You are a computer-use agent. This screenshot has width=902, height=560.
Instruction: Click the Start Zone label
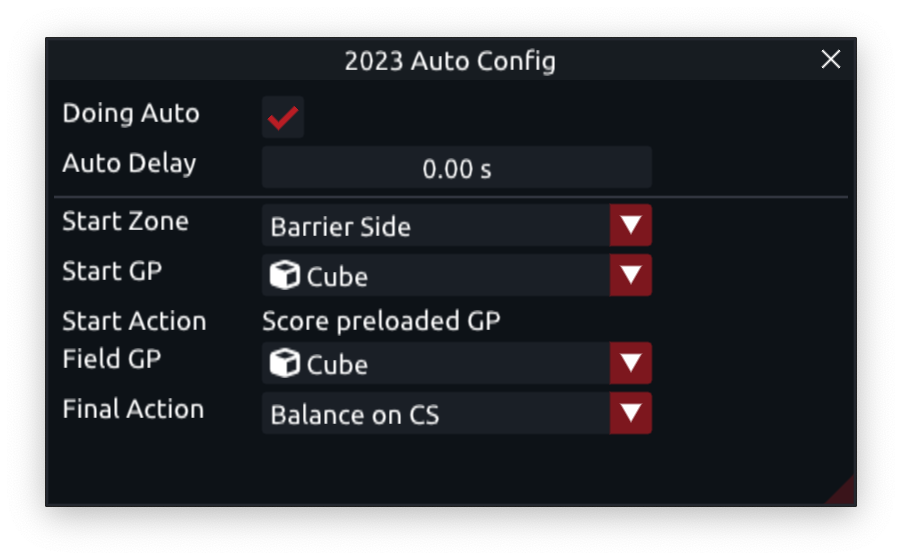click(x=125, y=221)
